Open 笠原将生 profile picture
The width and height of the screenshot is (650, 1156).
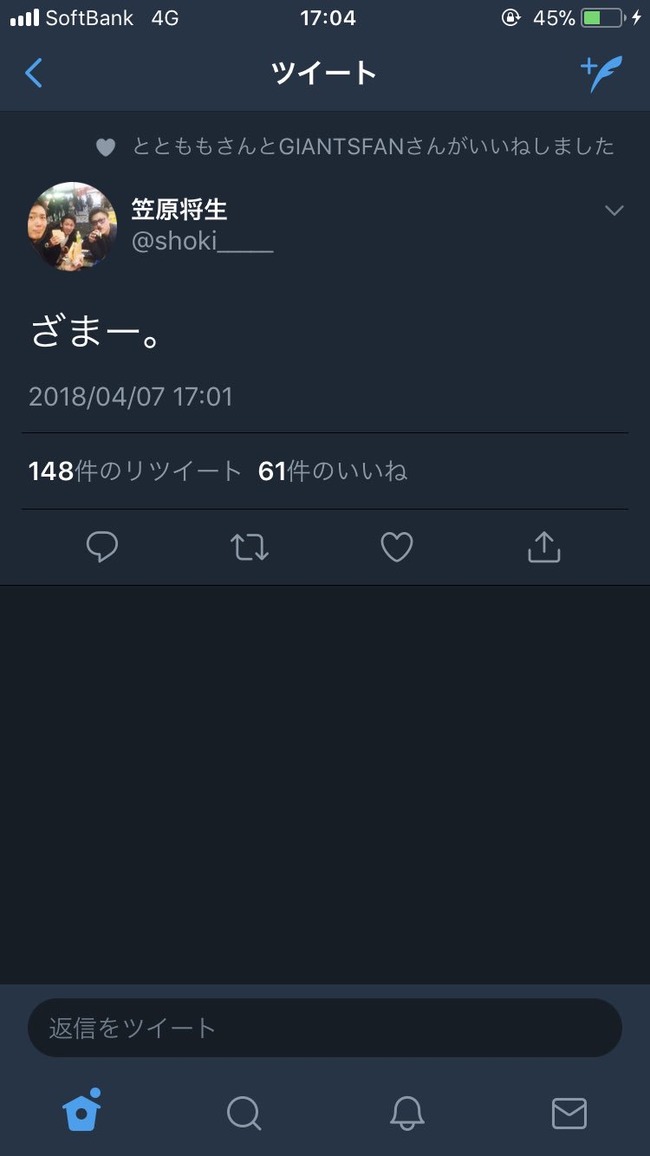click(72, 226)
